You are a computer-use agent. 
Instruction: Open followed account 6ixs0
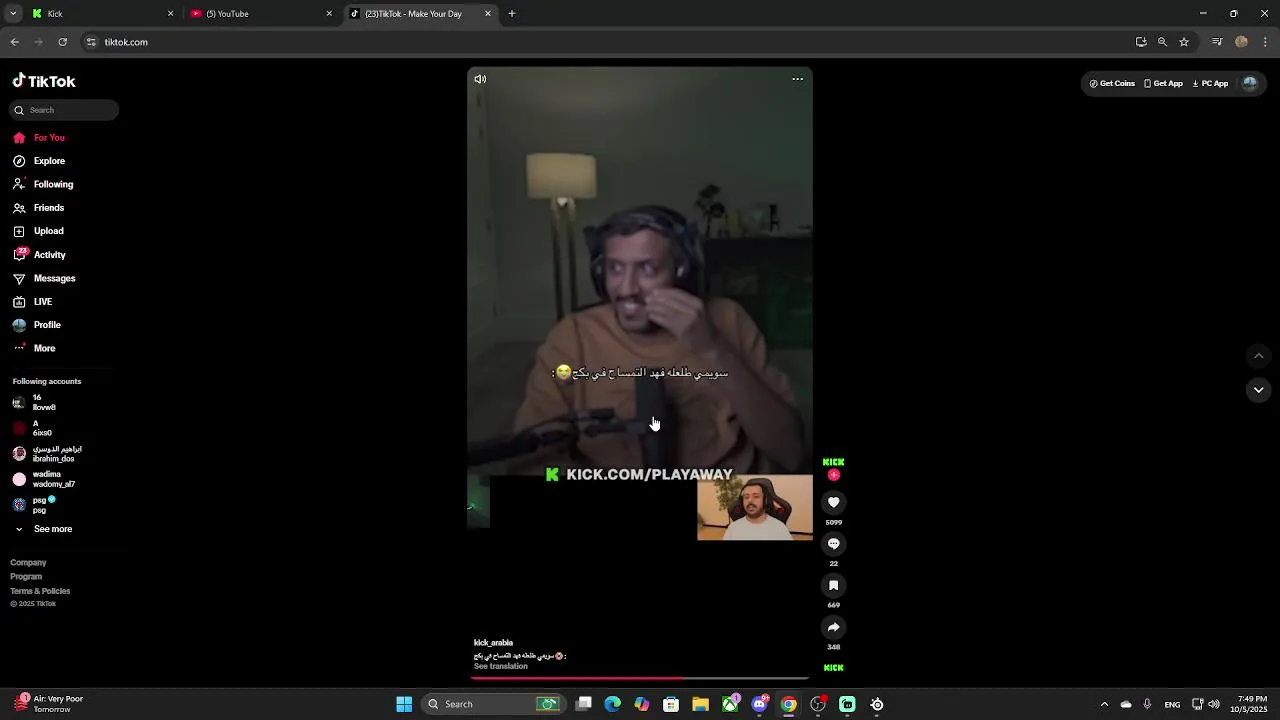coord(32,428)
